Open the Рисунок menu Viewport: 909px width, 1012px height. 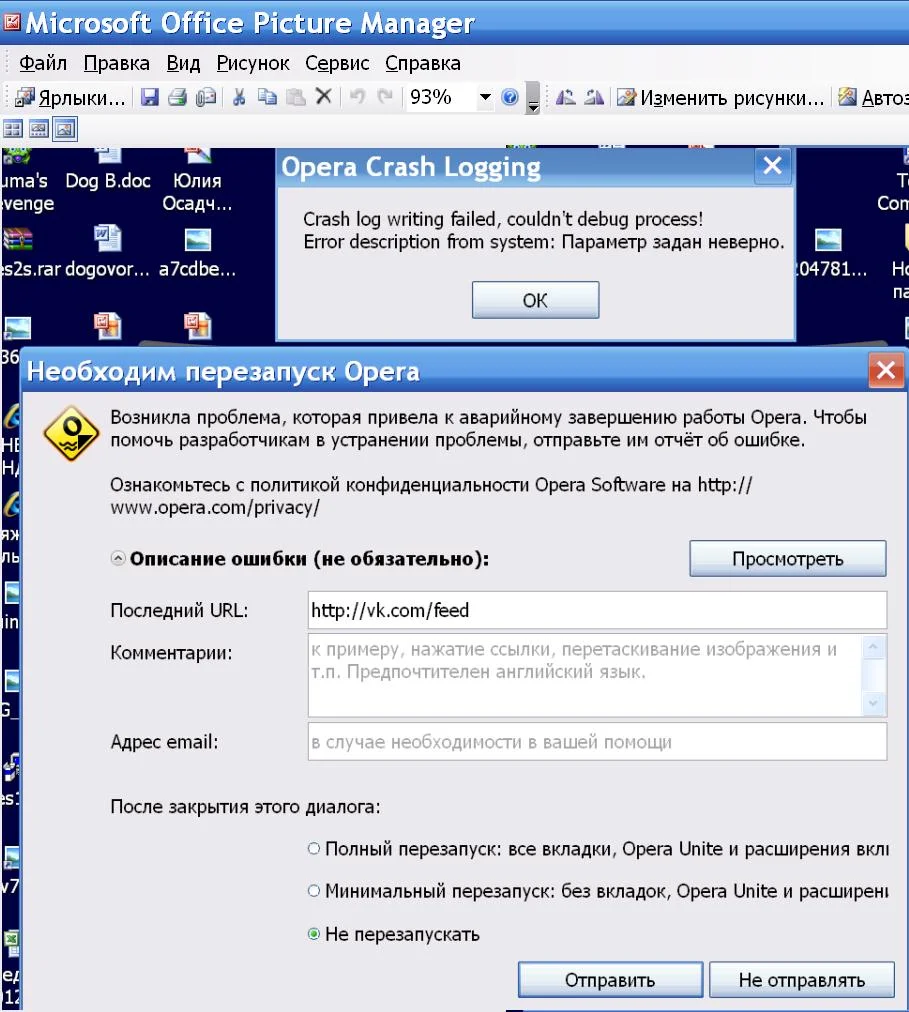[252, 63]
